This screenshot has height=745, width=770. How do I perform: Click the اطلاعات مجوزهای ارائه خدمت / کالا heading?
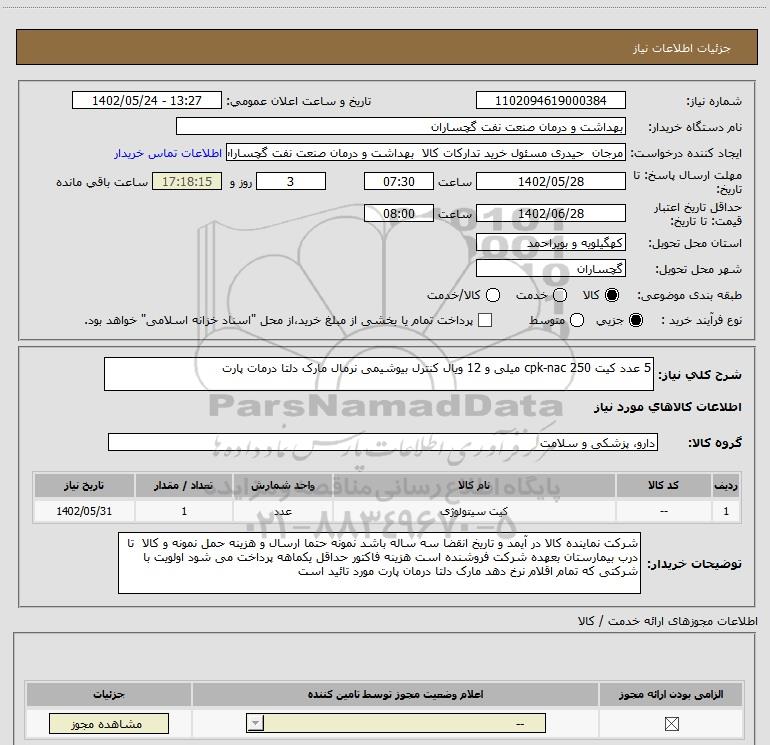tap(667, 621)
